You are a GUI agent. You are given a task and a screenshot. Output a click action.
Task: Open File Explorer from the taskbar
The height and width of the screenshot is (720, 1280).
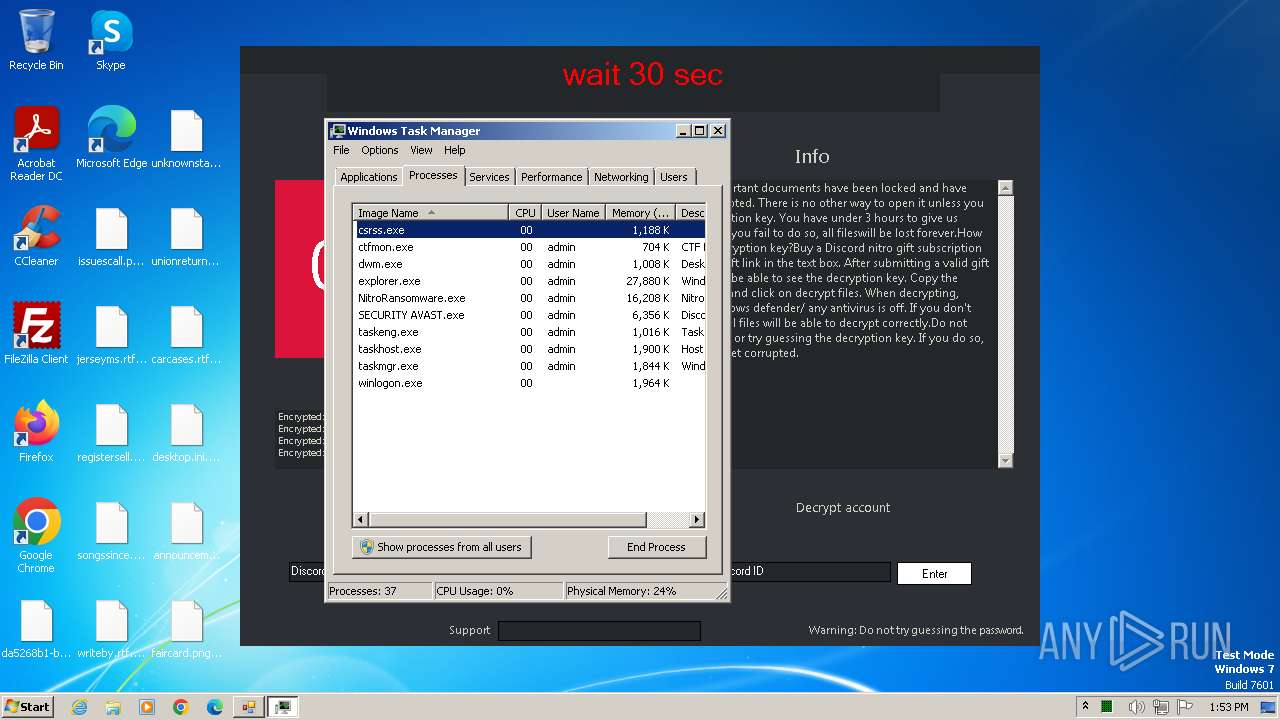click(113, 707)
